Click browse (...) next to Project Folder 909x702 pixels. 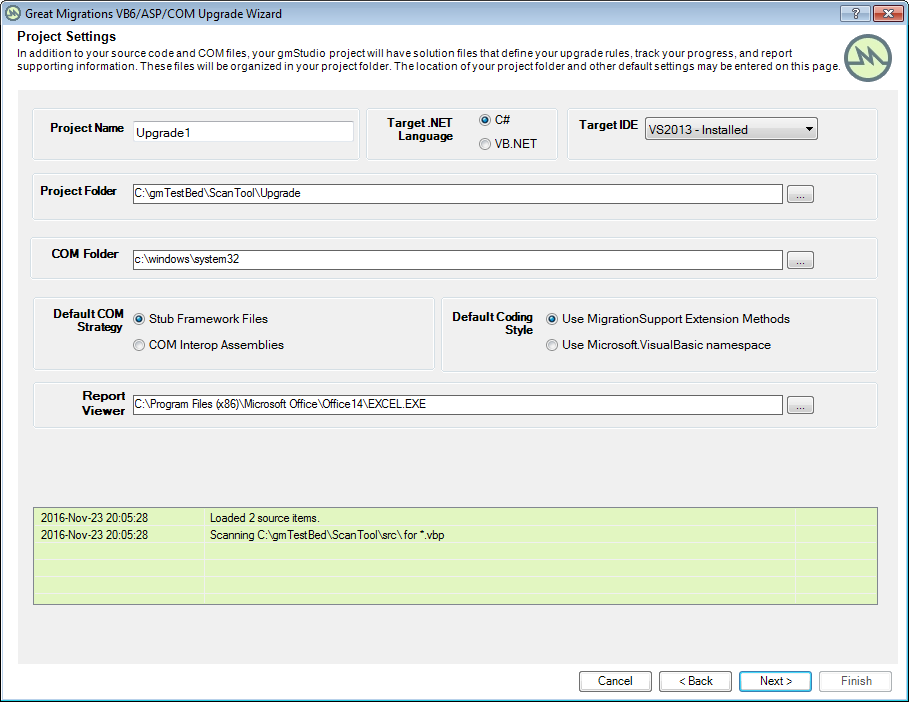pyautogui.click(x=800, y=194)
